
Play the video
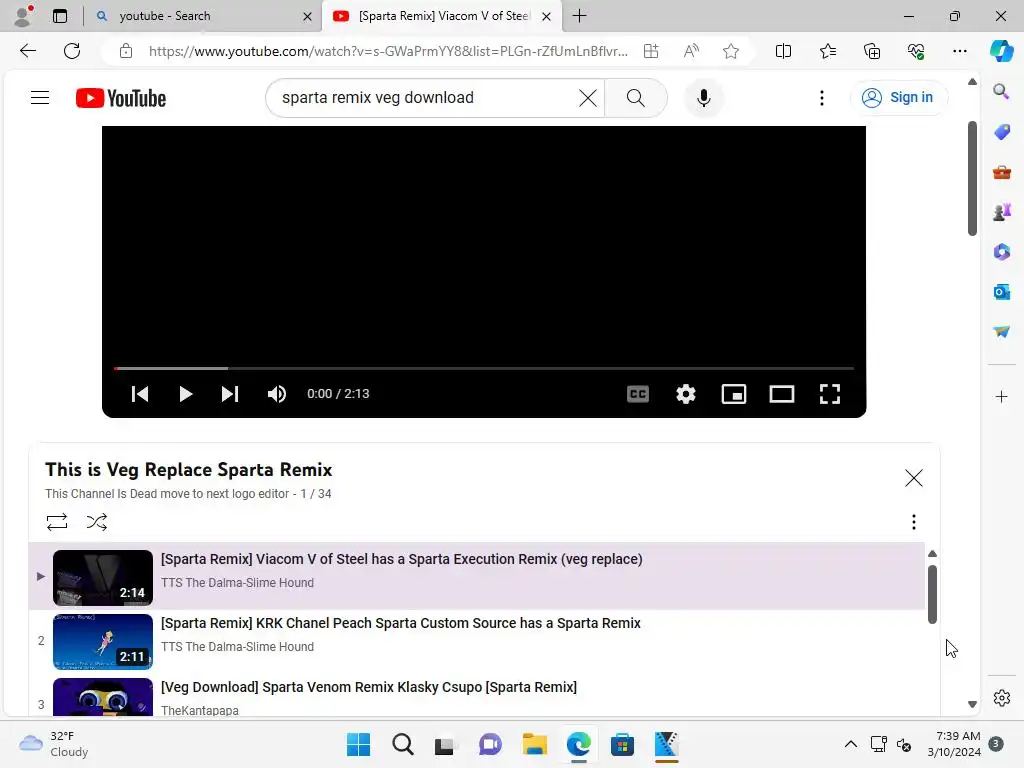pyautogui.click(x=185, y=394)
